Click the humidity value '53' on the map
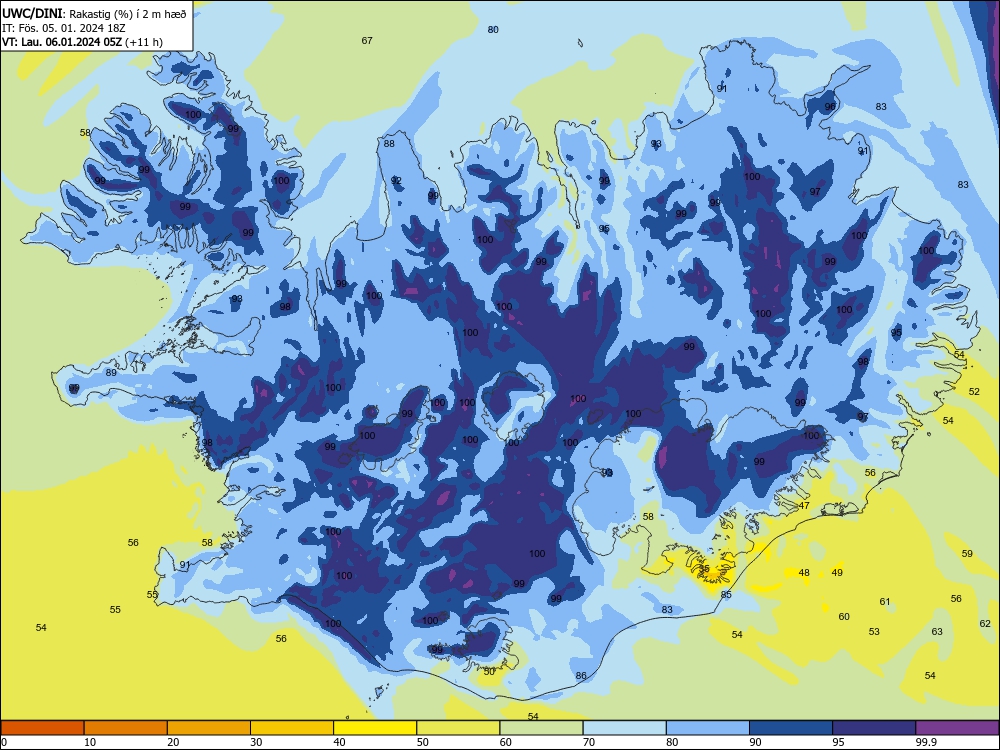The width and height of the screenshot is (1000, 750). (x=874, y=631)
